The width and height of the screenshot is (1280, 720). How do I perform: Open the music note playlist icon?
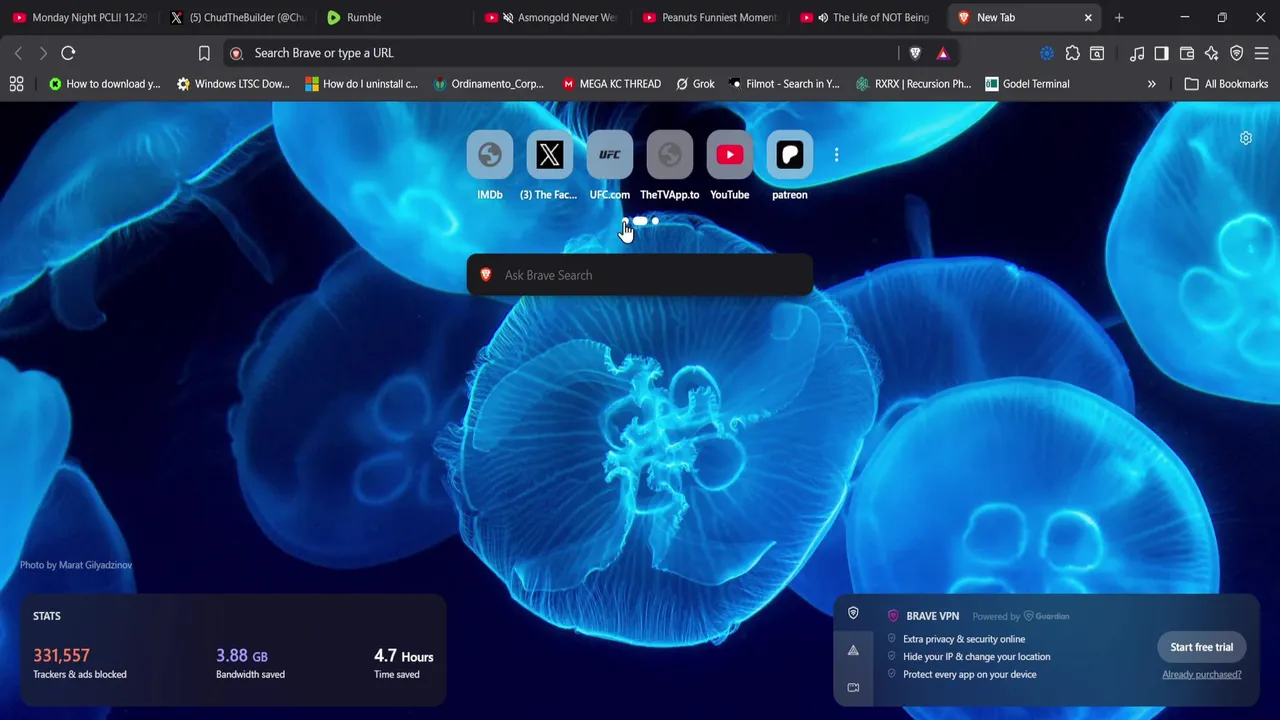[1137, 53]
